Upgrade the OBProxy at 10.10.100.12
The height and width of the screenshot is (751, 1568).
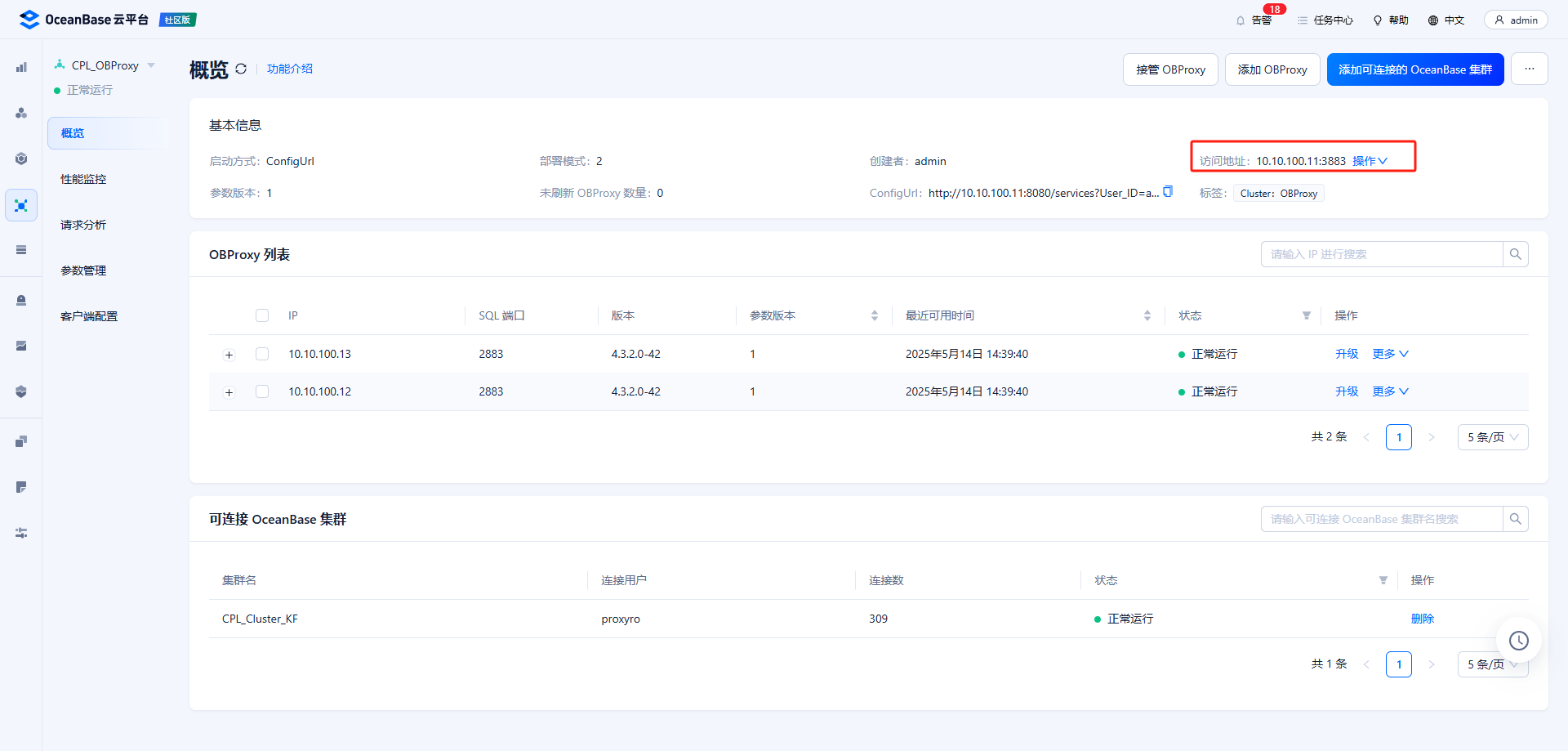tap(1347, 391)
